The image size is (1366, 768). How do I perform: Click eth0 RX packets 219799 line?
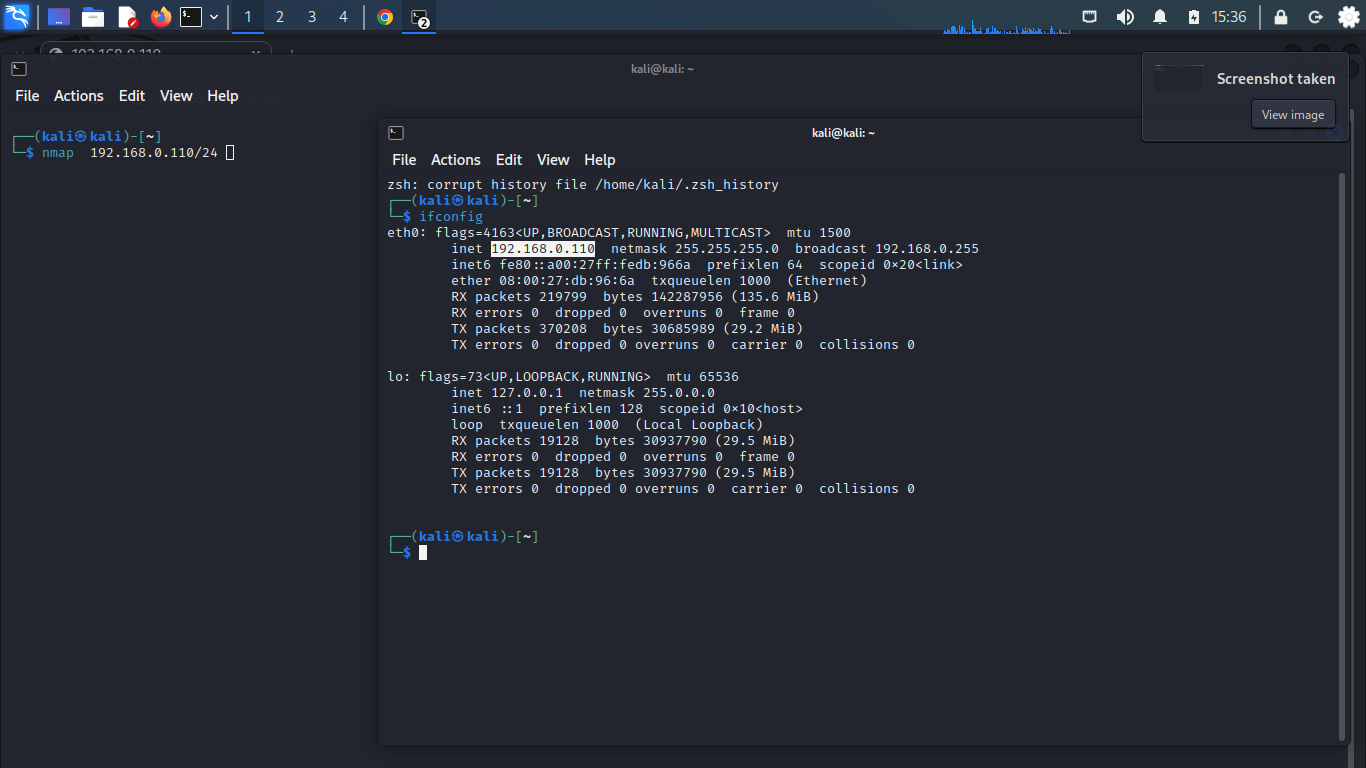point(635,296)
